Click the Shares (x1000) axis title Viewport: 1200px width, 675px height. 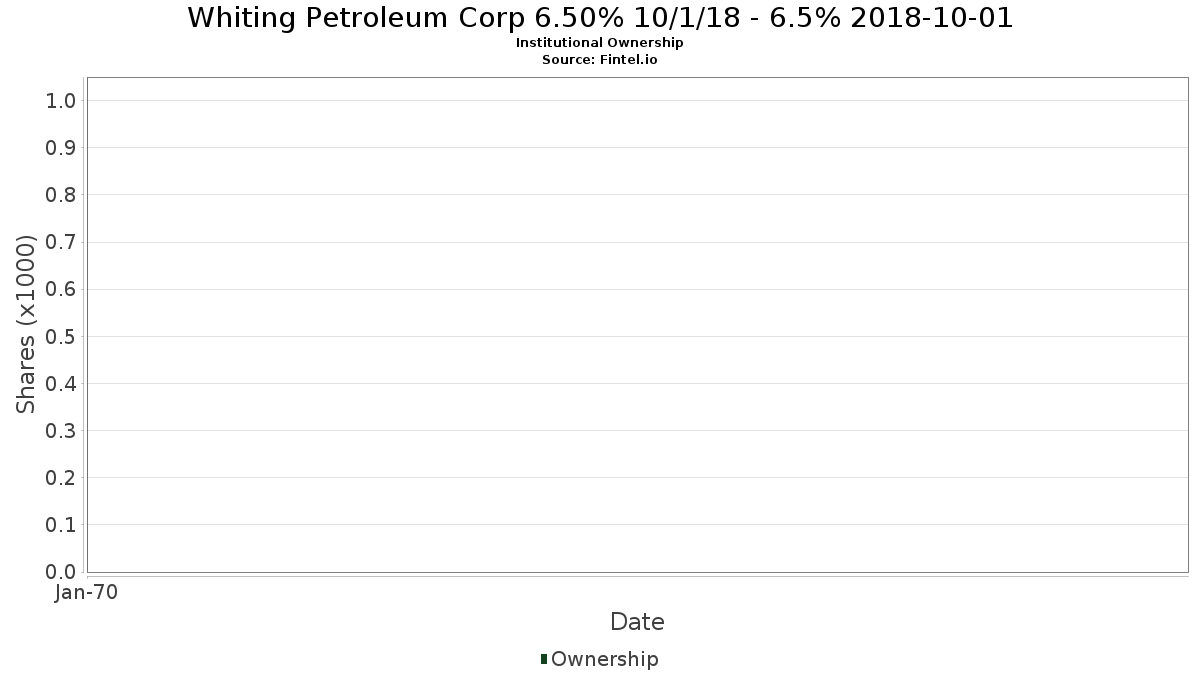(x=26, y=324)
